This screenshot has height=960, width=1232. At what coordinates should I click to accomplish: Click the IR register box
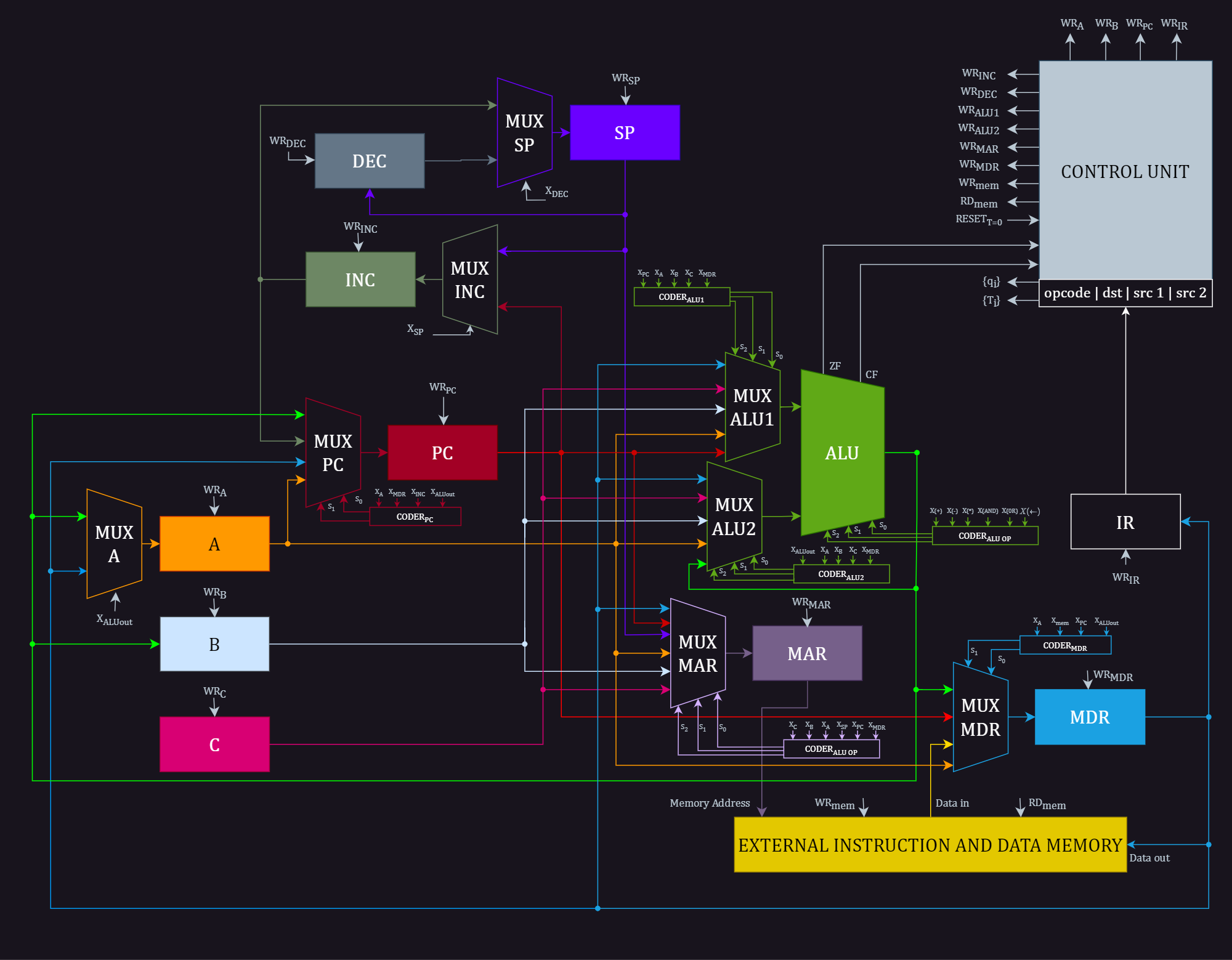(x=1125, y=522)
